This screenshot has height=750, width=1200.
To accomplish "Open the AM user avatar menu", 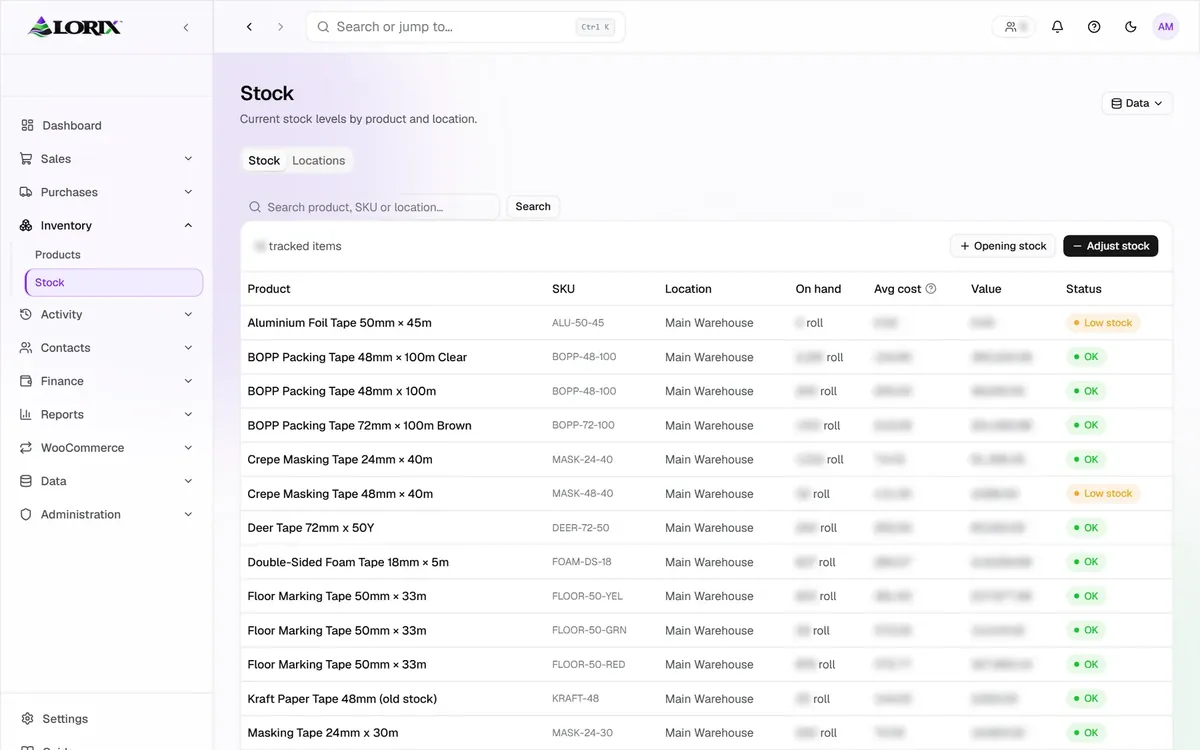I will click(x=1166, y=27).
